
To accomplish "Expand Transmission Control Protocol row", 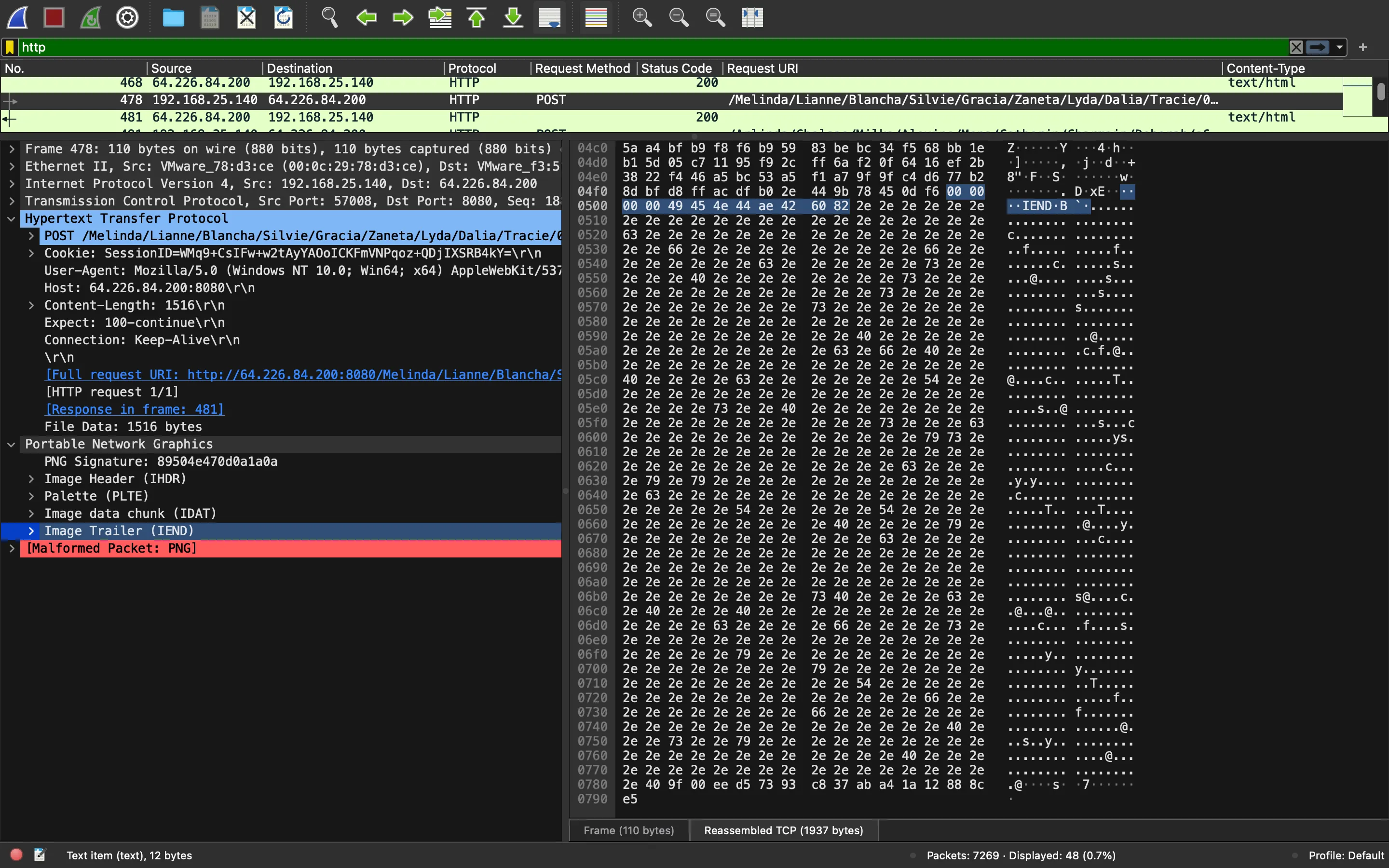I will [x=12, y=201].
